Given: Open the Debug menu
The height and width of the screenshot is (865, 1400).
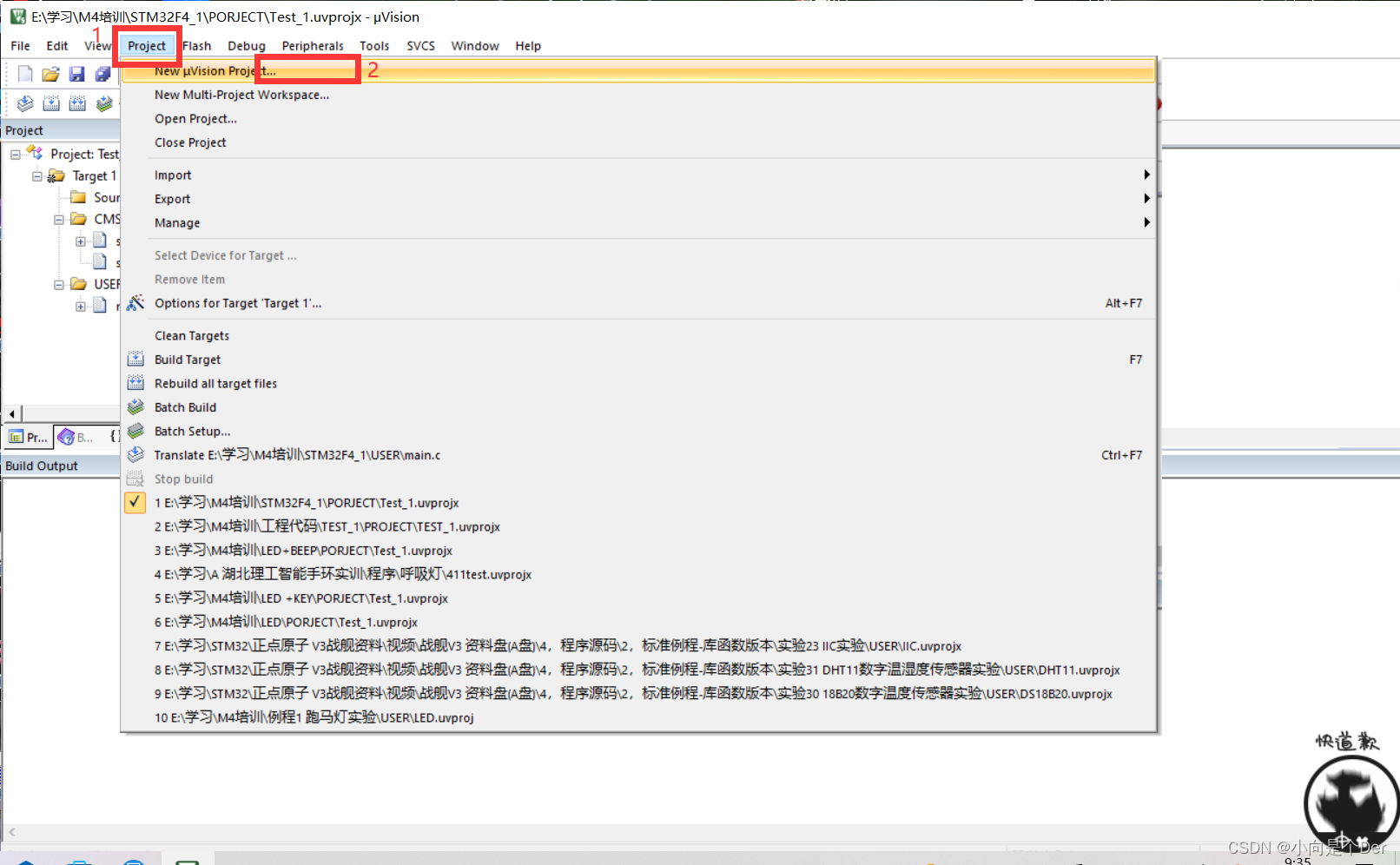Looking at the screenshot, I should tap(247, 46).
